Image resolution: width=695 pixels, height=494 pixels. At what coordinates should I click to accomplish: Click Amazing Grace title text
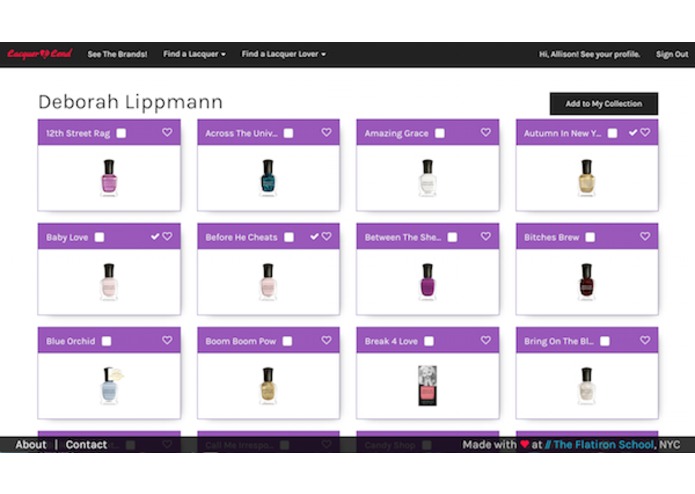click(397, 133)
